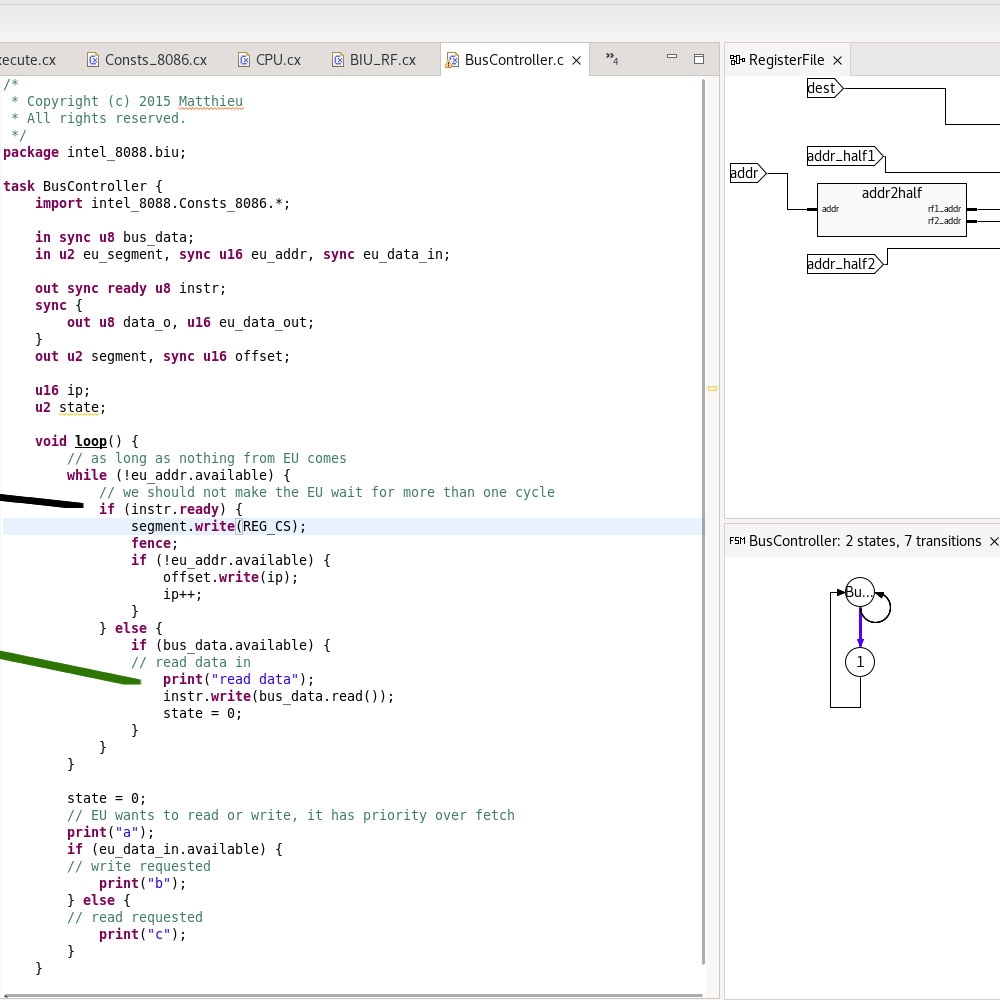This screenshot has height=1000, width=1000.
Task: Select the addr_half1 port
Action: [844, 156]
